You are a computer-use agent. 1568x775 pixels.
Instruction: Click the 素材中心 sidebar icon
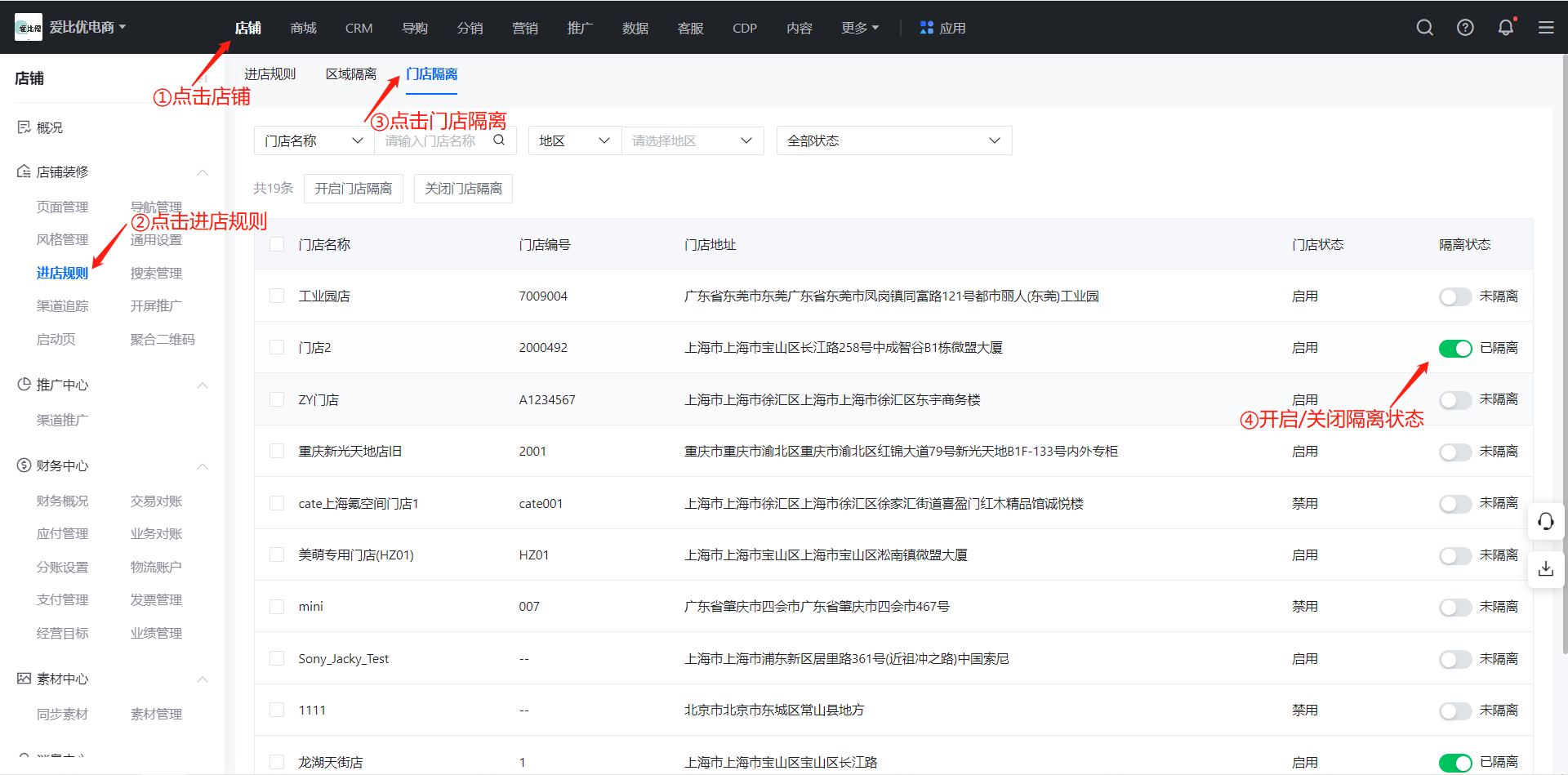coord(24,679)
